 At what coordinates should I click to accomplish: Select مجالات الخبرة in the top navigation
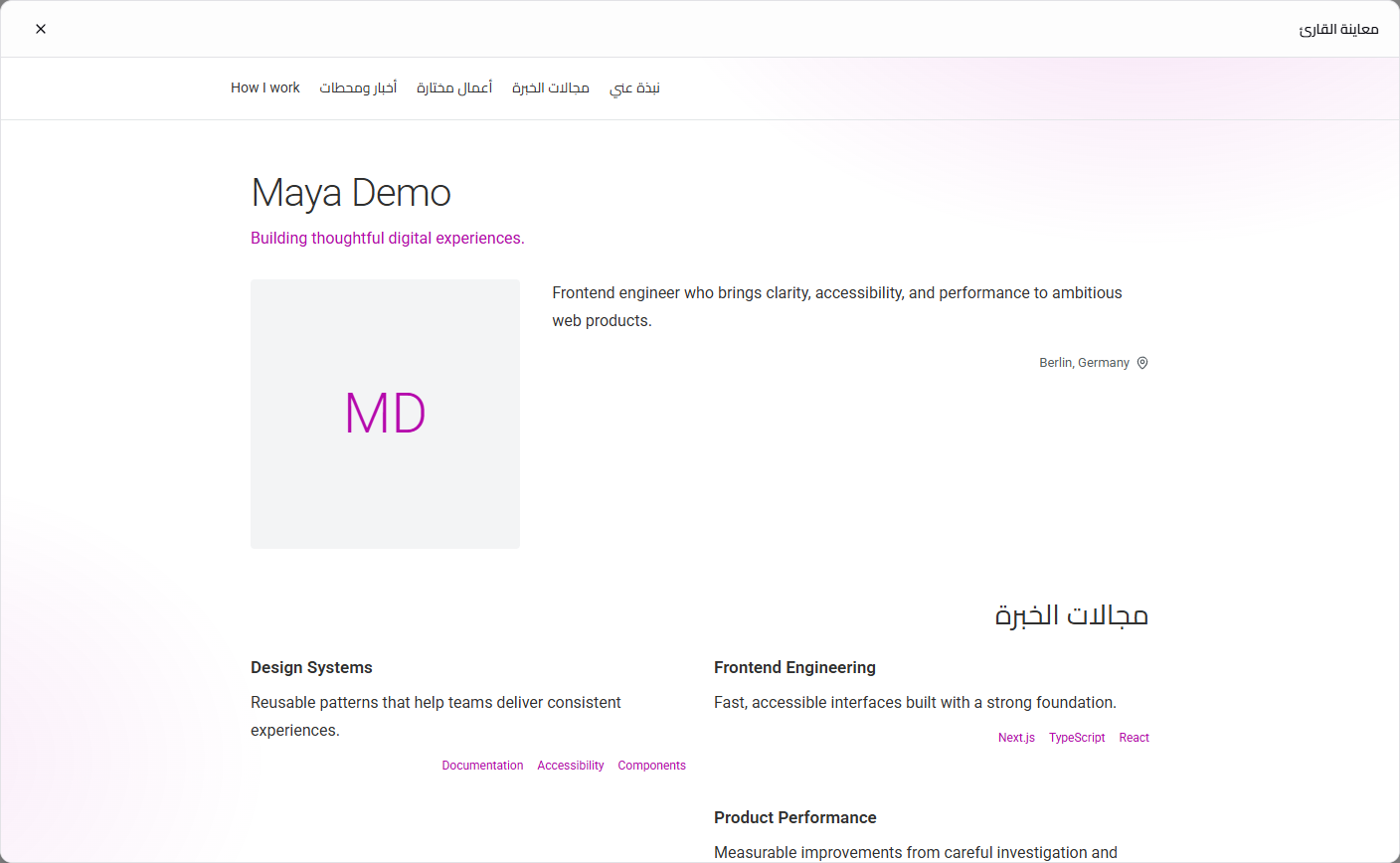point(551,88)
